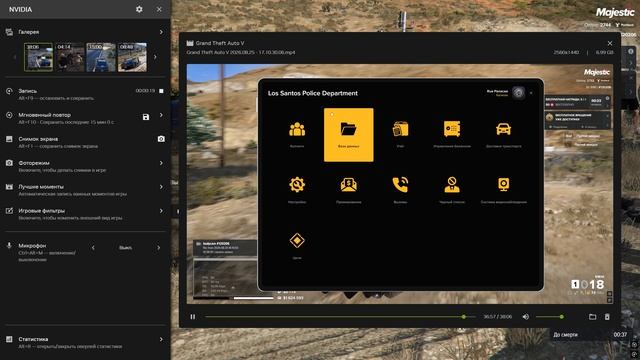The width and height of the screenshot is (640, 360).
Task: Click the video progress bar handle
Action: coord(464,317)
